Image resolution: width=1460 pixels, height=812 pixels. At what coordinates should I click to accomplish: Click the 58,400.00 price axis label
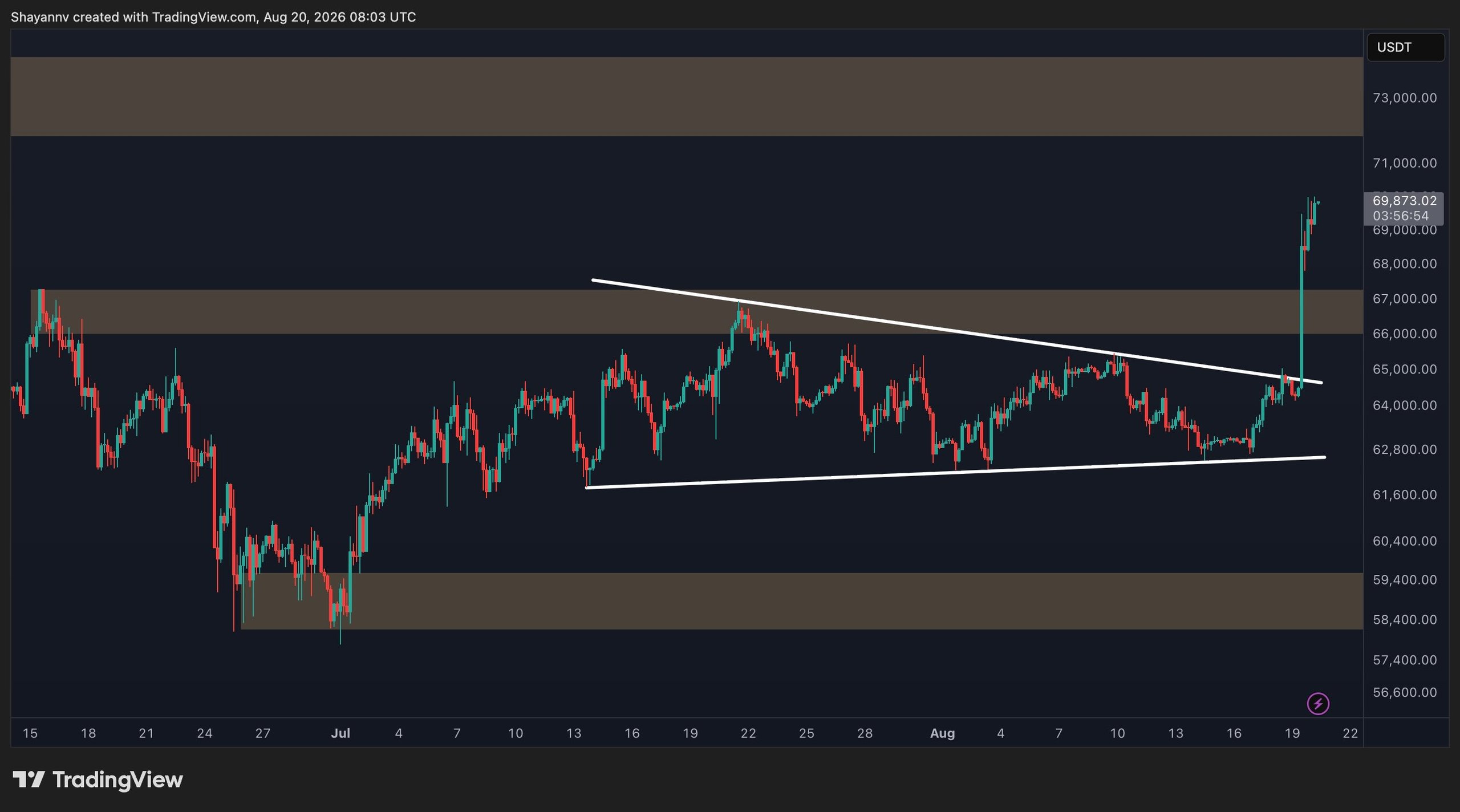point(1405,619)
